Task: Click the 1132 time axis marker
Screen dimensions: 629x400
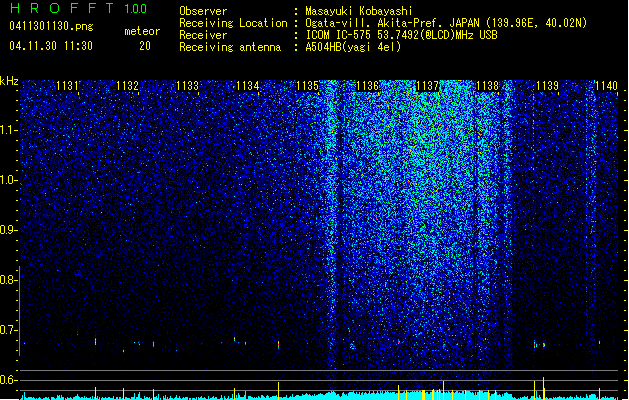Action: tap(127, 86)
